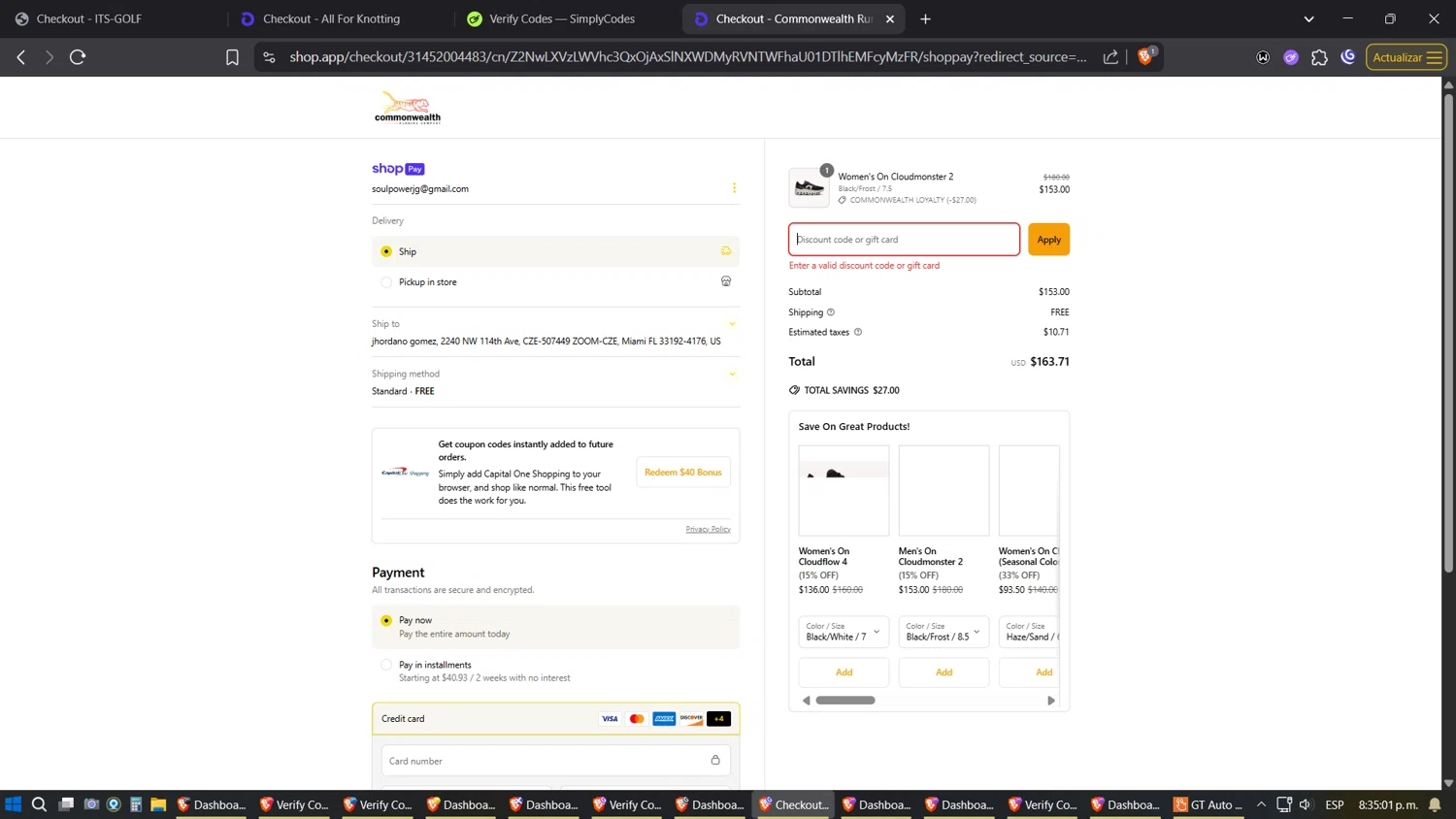The image size is (1456, 819).
Task: Show estimated taxes info icon
Action: click(857, 332)
